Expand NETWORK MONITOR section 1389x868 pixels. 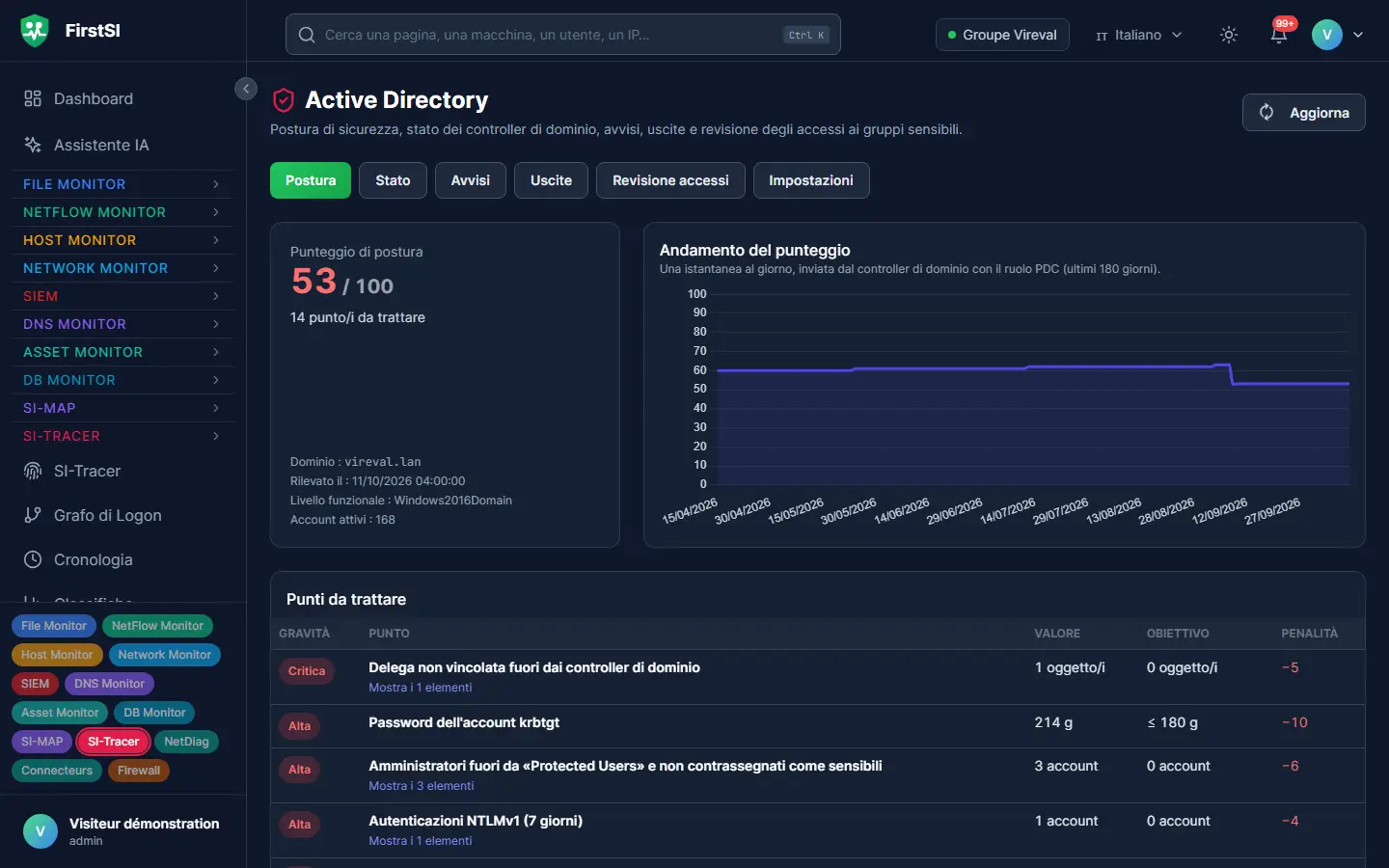click(x=123, y=268)
